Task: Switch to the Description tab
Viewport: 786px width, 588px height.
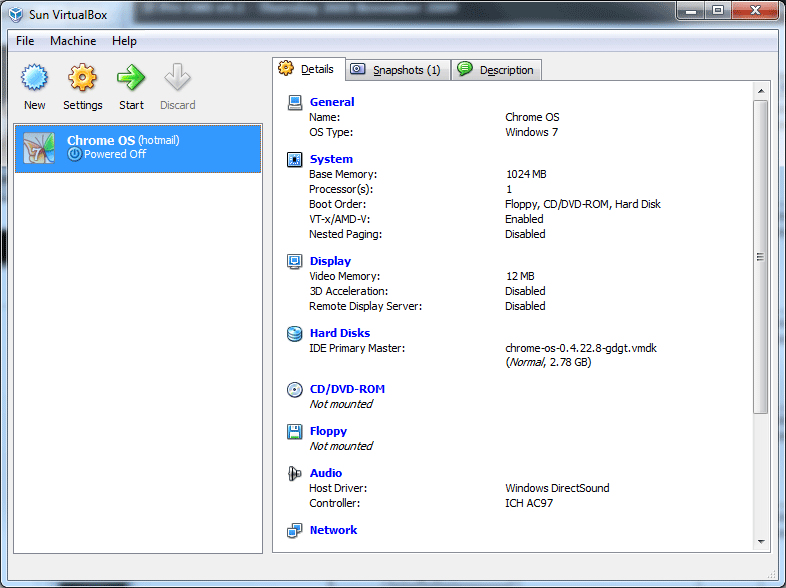Action: (496, 70)
